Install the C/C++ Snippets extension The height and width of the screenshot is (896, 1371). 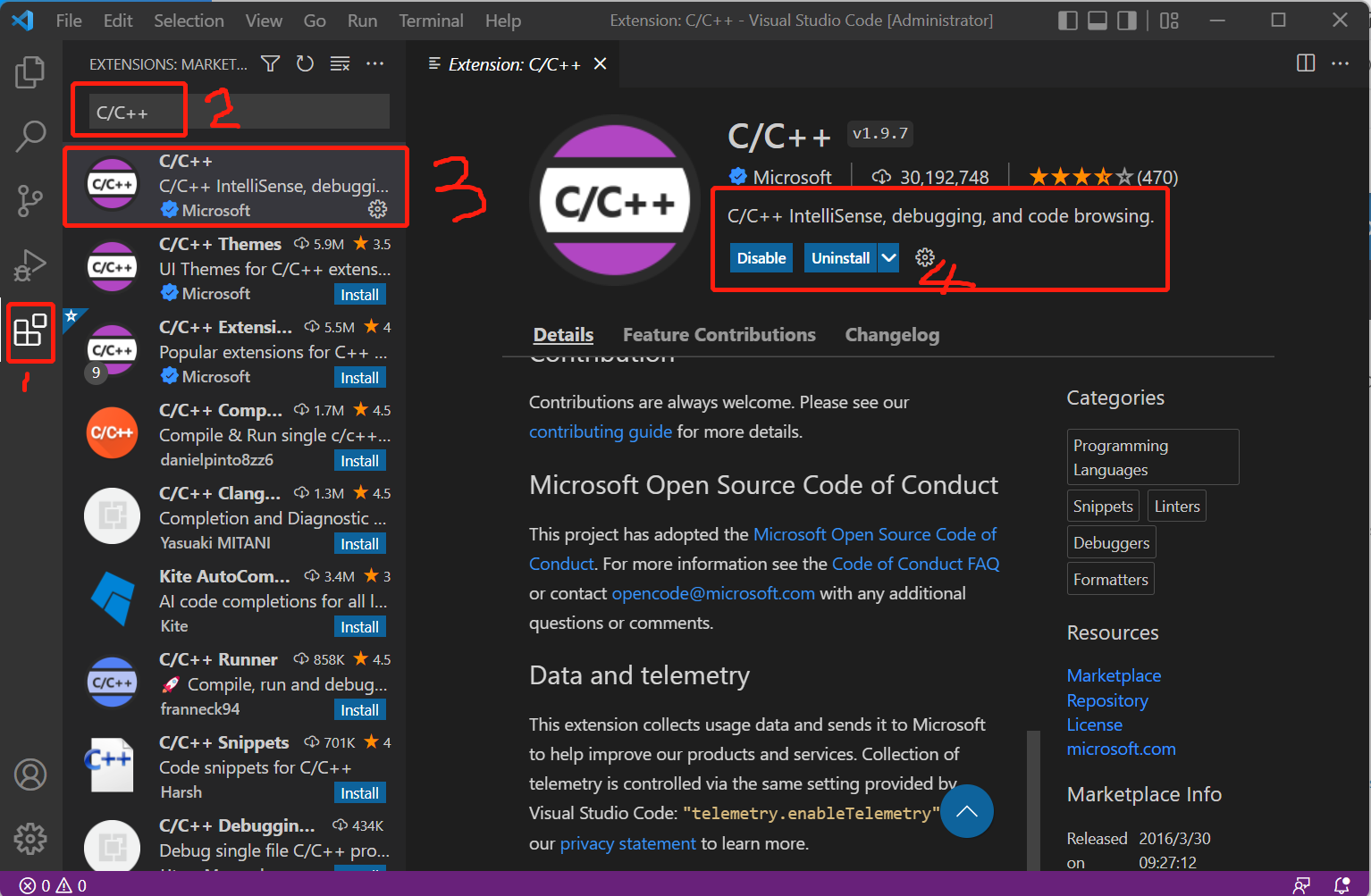[359, 792]
